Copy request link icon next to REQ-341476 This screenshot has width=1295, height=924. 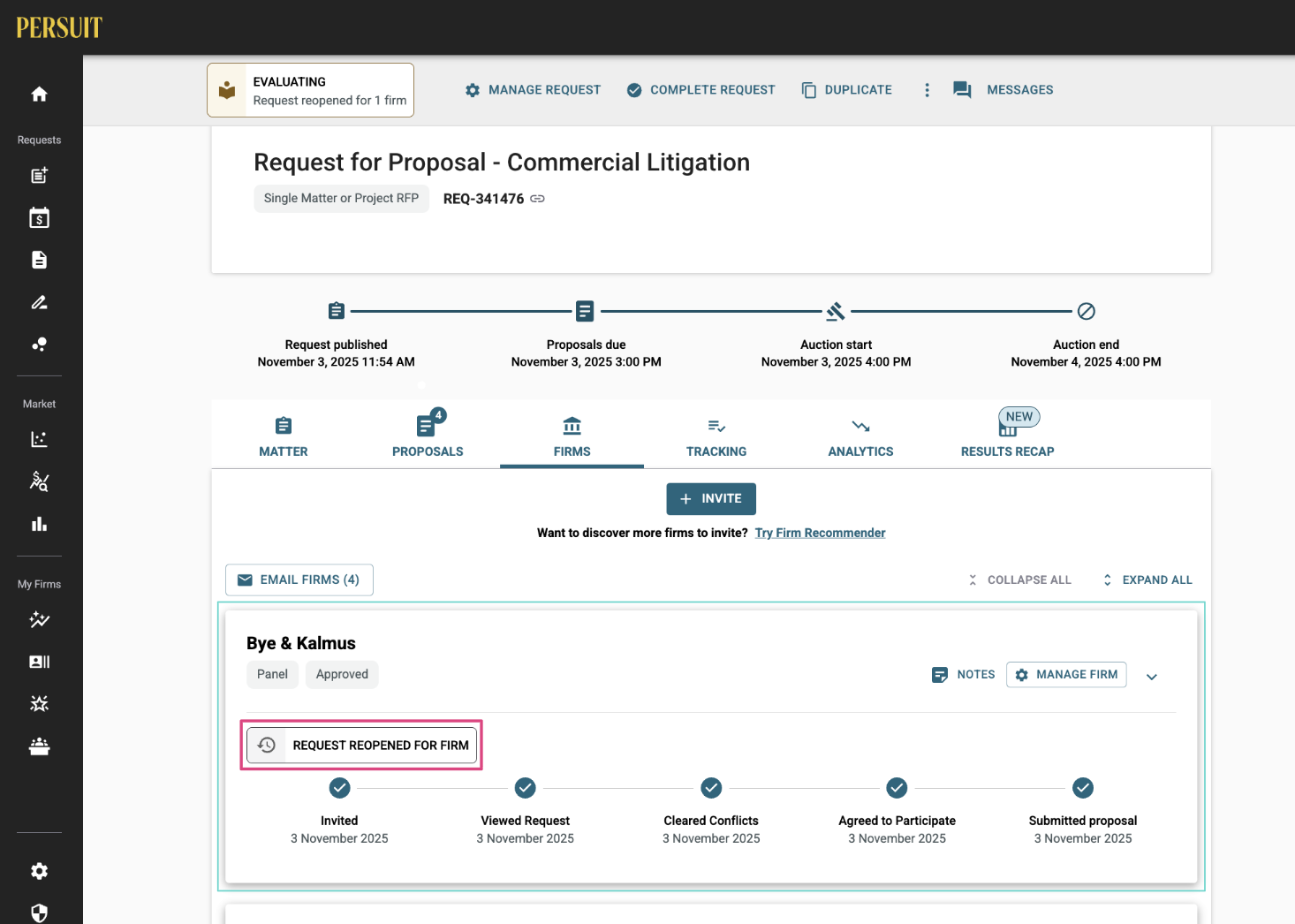point(537,199)
